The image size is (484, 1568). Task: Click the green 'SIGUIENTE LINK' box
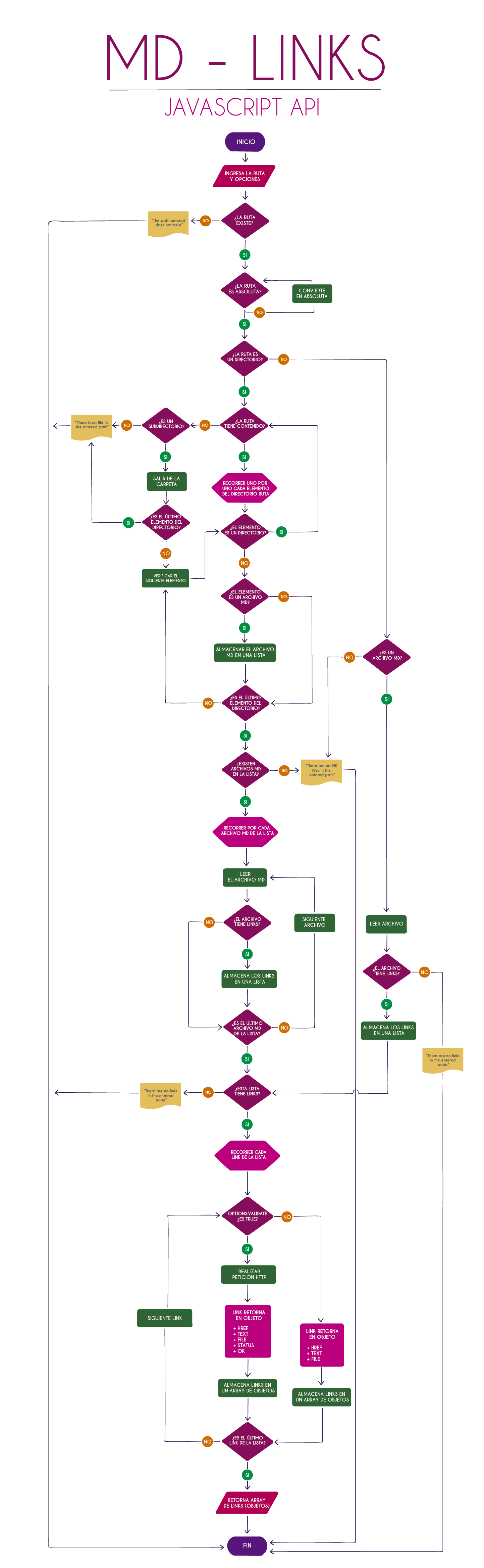(x=165, y=1318)
